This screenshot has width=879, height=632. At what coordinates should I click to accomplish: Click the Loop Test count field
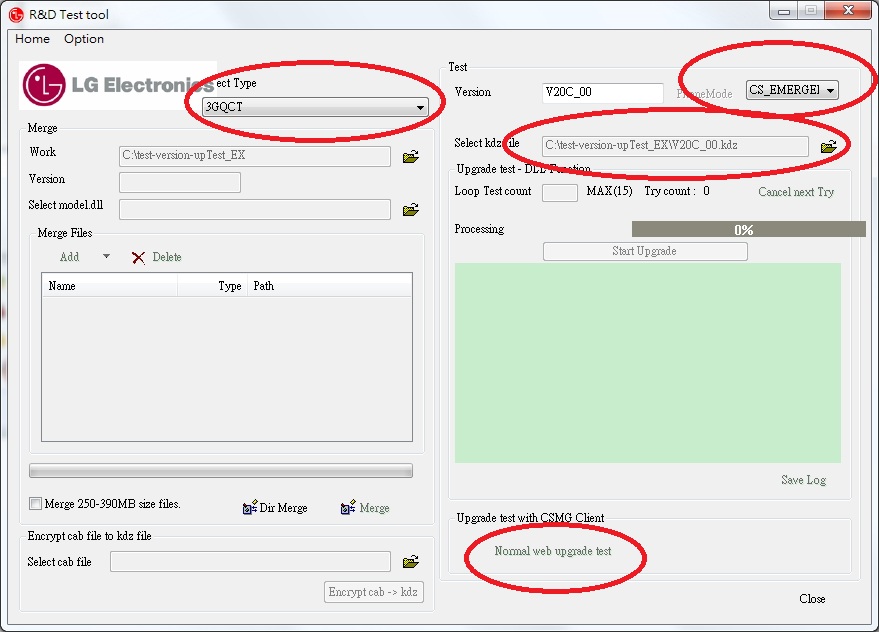pos(560,192)
